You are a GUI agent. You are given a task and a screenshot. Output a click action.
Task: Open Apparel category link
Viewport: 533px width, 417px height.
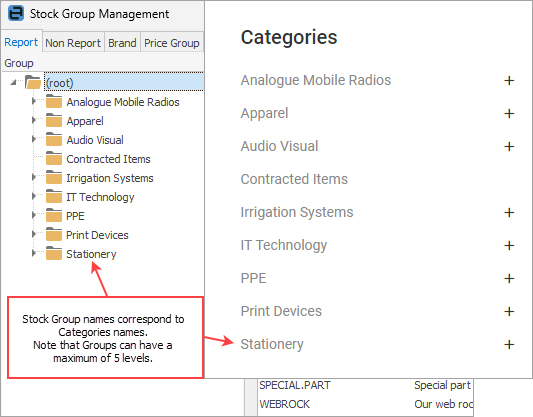[264, 114]
